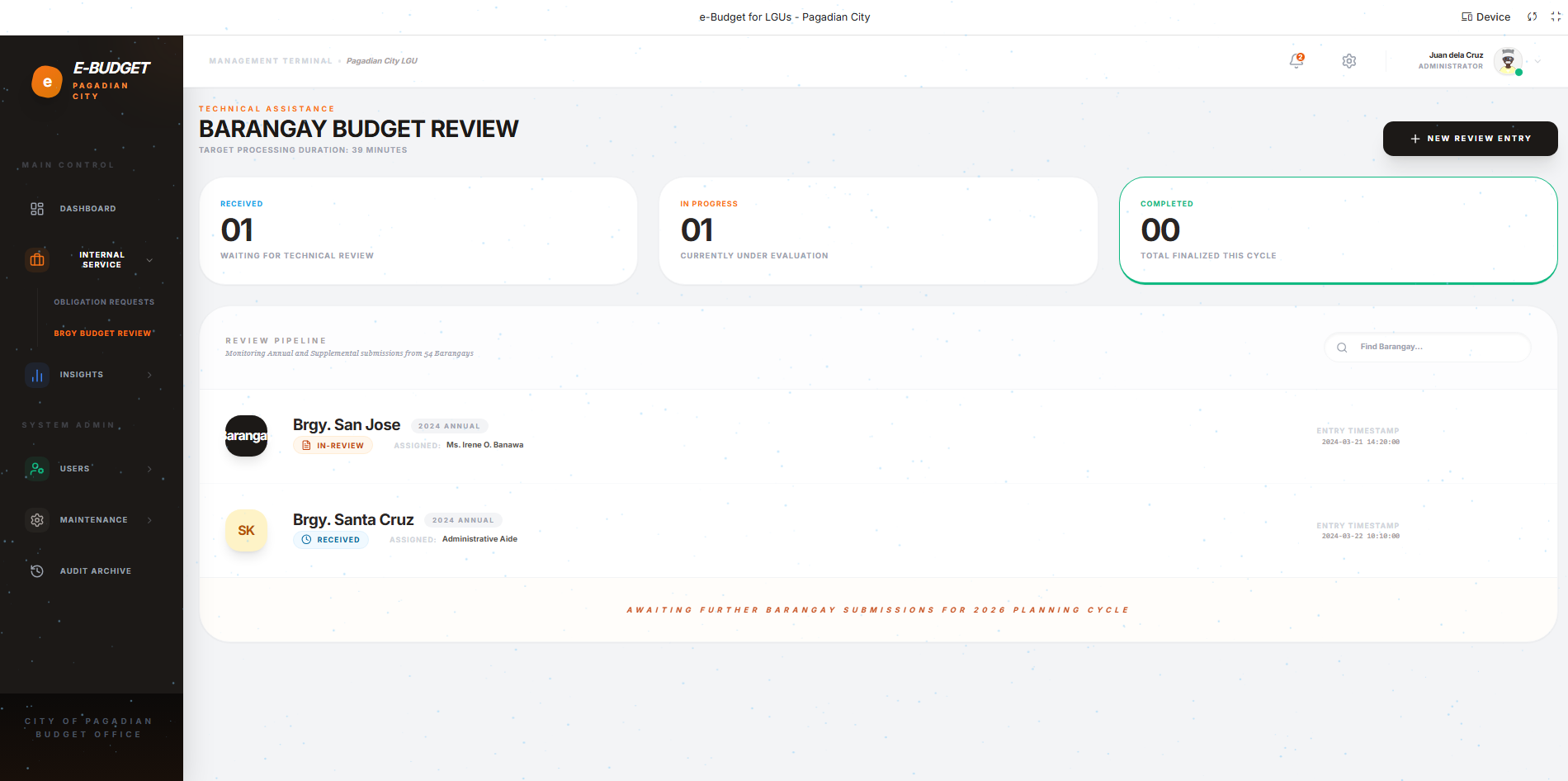Click the Internal Service briefcase icon
Image resolution: width=1568 pixels, height=781 pixels.
tap(37, 260)
